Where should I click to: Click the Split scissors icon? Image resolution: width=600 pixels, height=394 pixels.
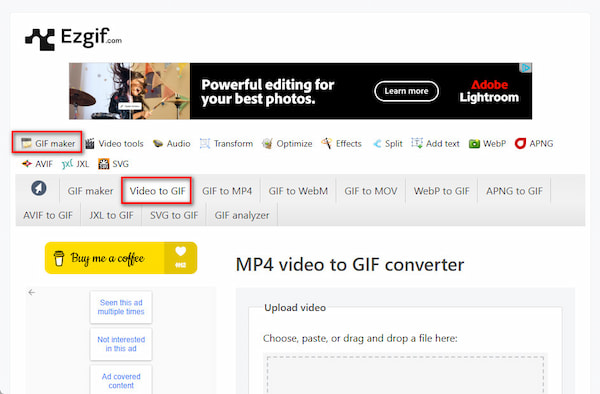click(377, 143)
